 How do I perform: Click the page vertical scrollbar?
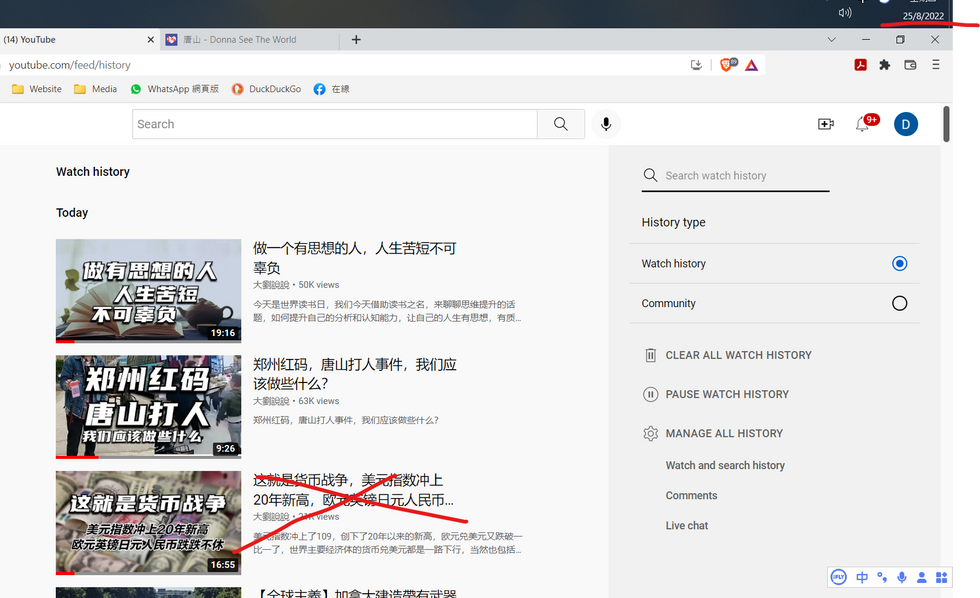pyautogui.click(x=946, y=124)
